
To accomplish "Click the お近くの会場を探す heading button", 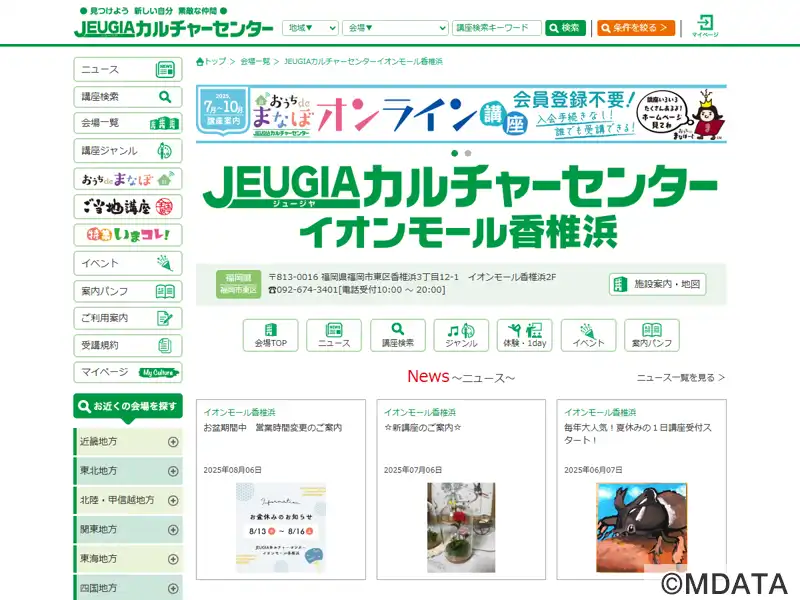I will (x=128, y=407).
